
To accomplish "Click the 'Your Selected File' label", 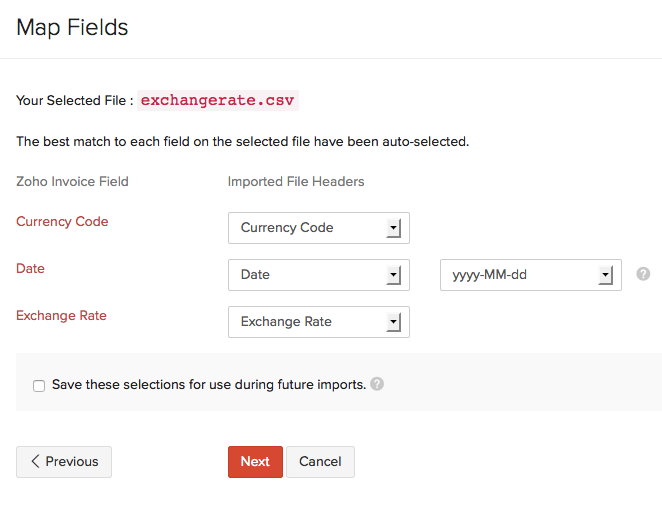I will pos(74,101).
